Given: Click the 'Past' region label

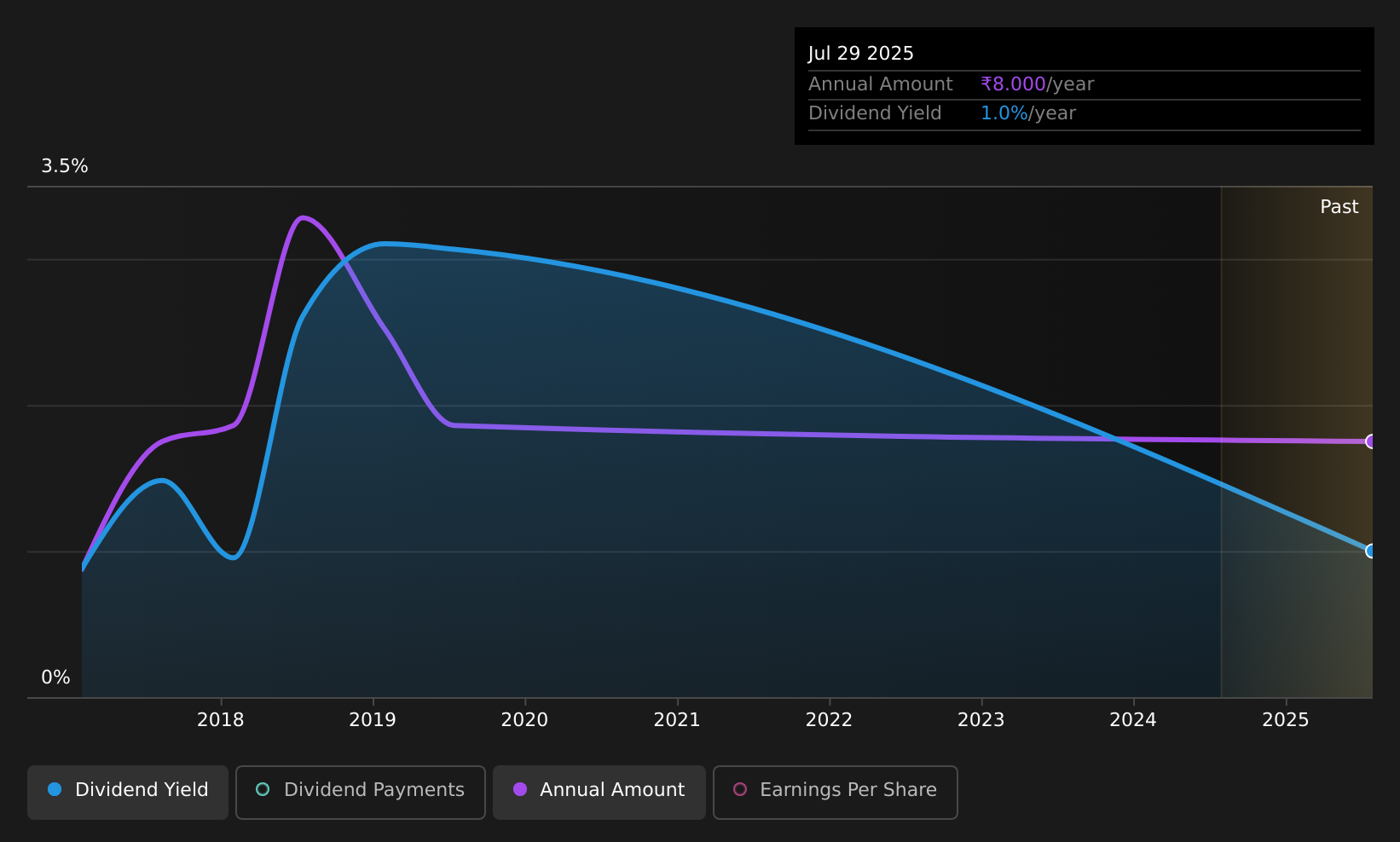Looking at the screenshot, I should click(1339, 207).
